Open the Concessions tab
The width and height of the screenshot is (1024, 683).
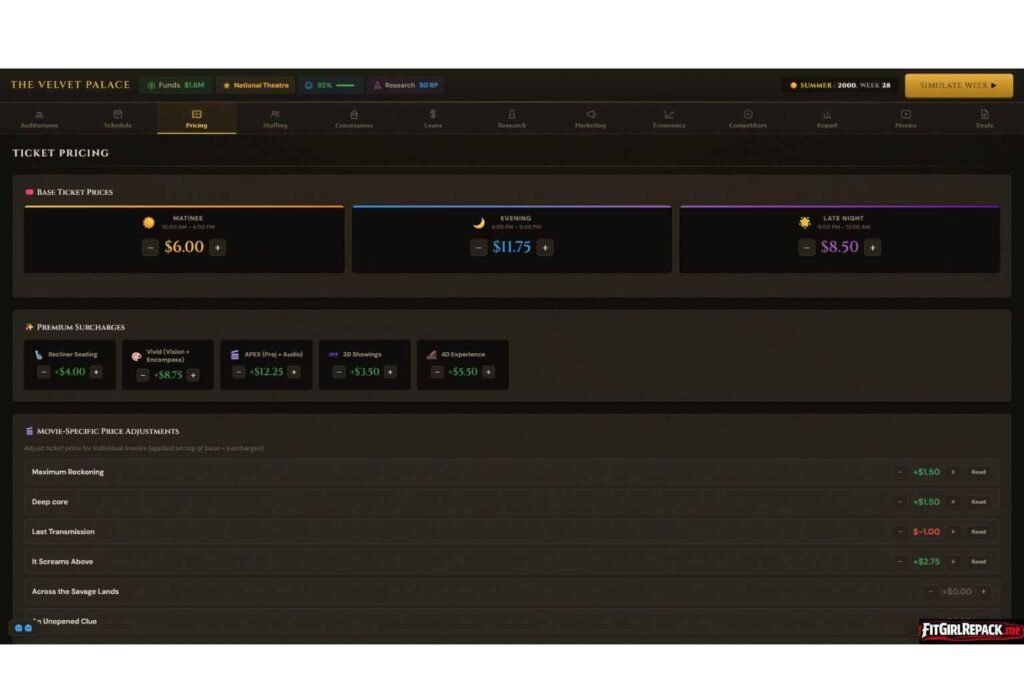[354, 119]
